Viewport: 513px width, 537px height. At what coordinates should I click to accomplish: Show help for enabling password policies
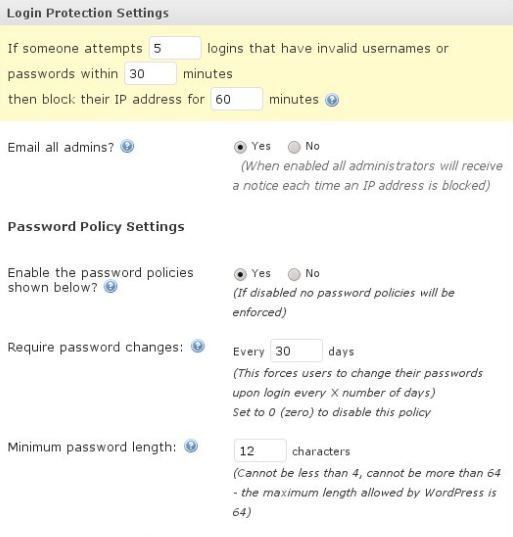pyautogui.click(x=111, y=286)
